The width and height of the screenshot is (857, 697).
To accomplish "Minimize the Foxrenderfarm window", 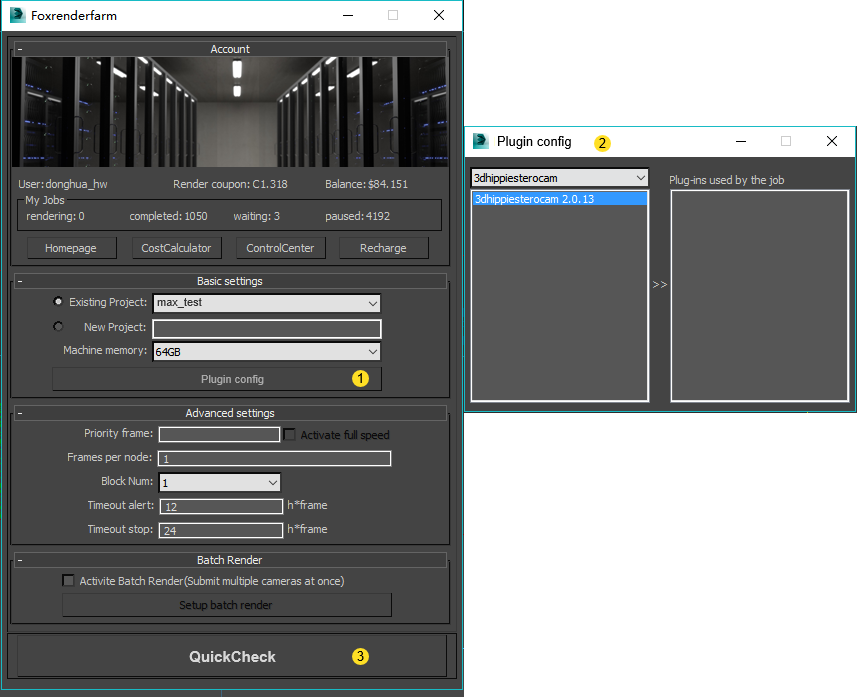I will [348, 15].
